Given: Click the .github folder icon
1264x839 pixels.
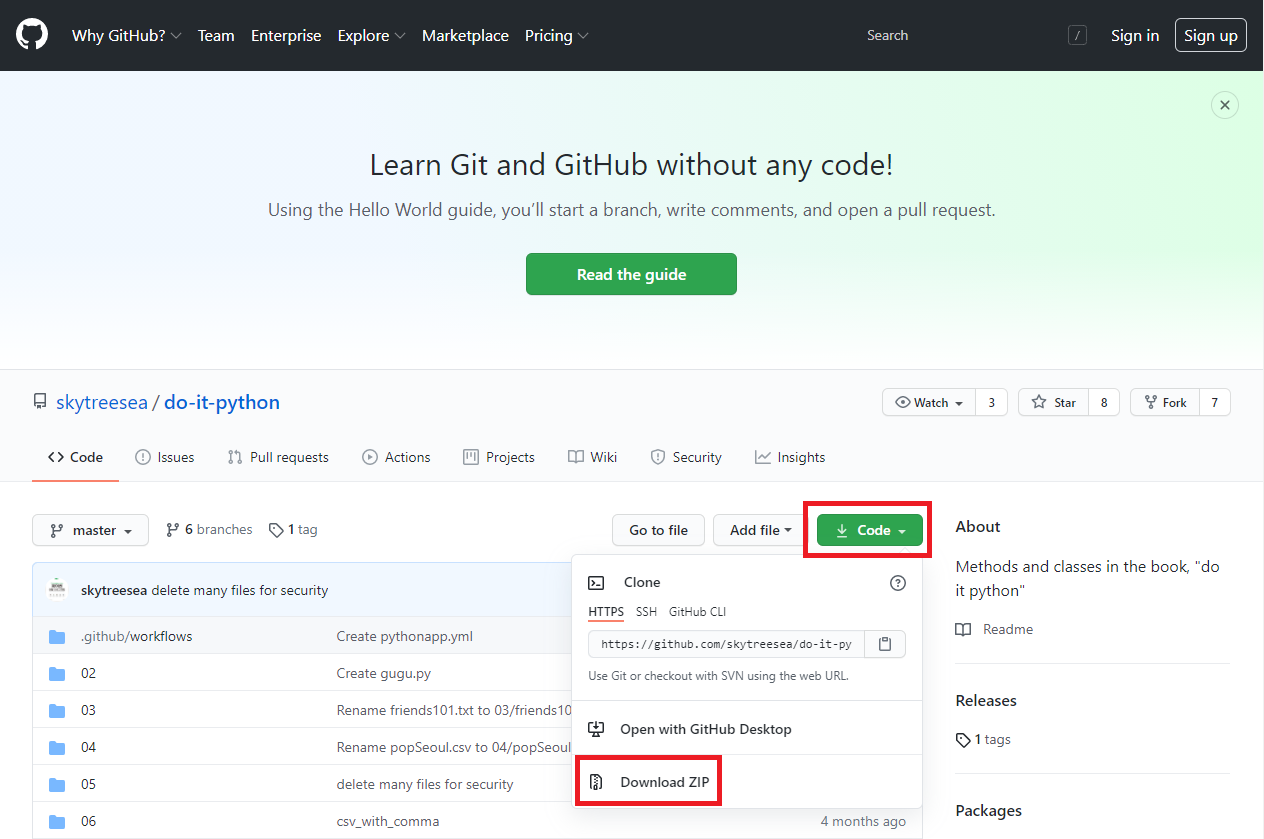Looking at the screenshot, I should coord(57,636).
